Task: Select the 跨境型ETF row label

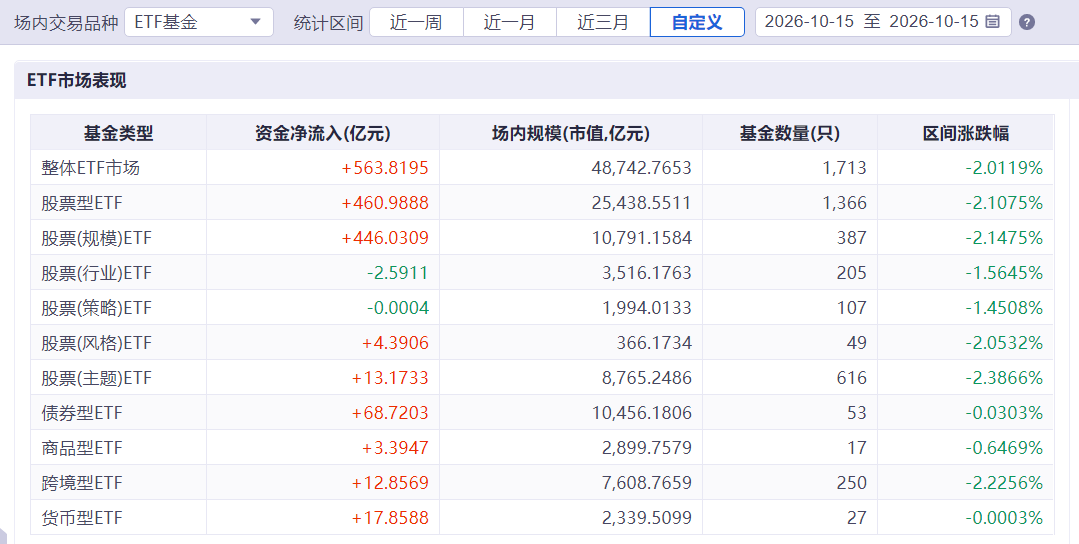Action: 82,483
